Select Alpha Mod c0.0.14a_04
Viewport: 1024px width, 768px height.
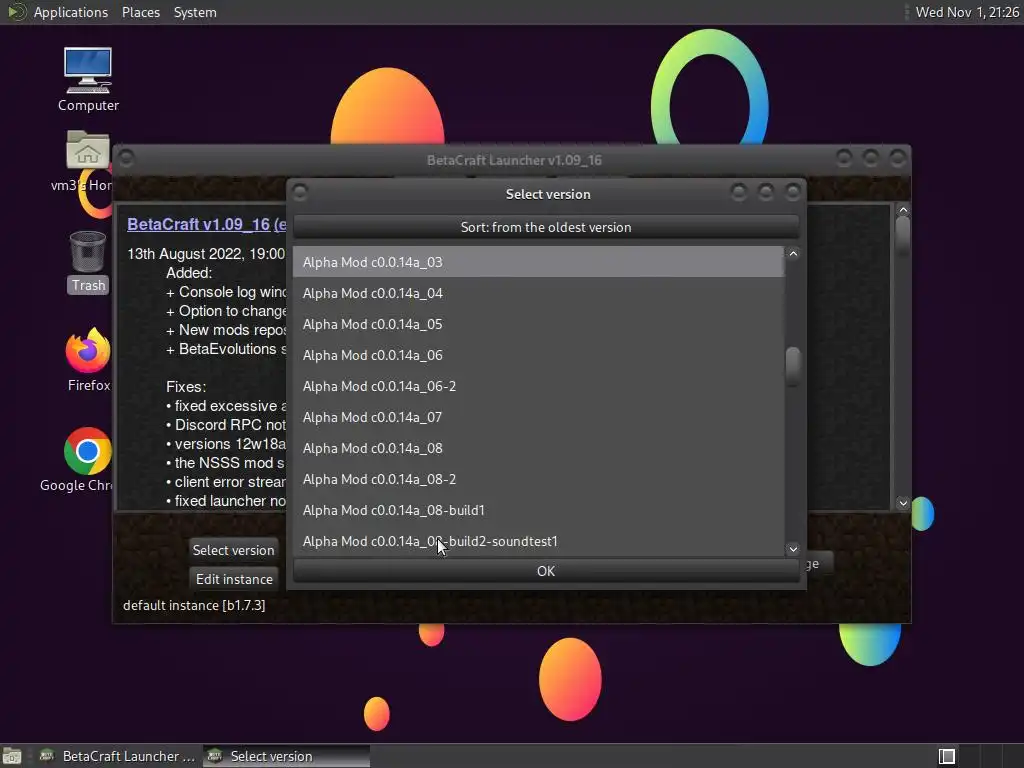[x=538, y=293]
